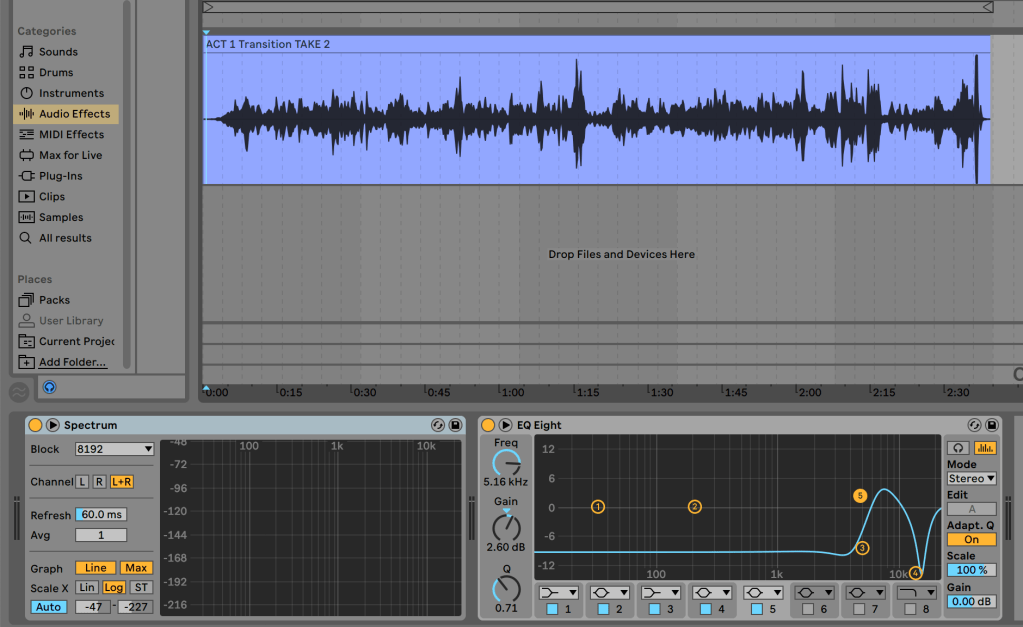Image resolution: width=1023 pixels, height=627 pixels.
Task: Open the Spectrum Block size dropdown
Action: (x=114, y=449)
